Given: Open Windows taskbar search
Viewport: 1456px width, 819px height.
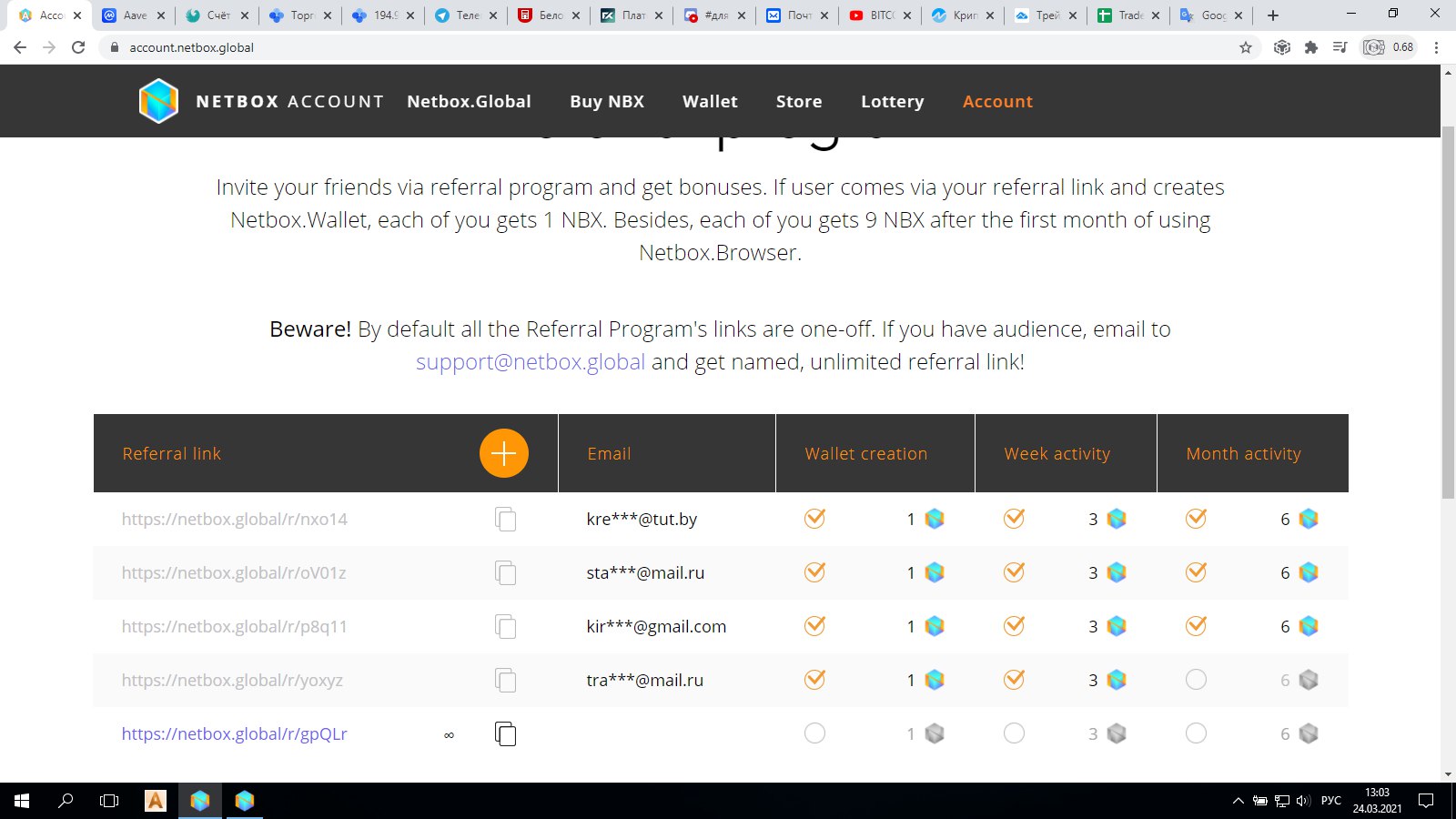Looking at the screenshot, I should click(66, 801).
